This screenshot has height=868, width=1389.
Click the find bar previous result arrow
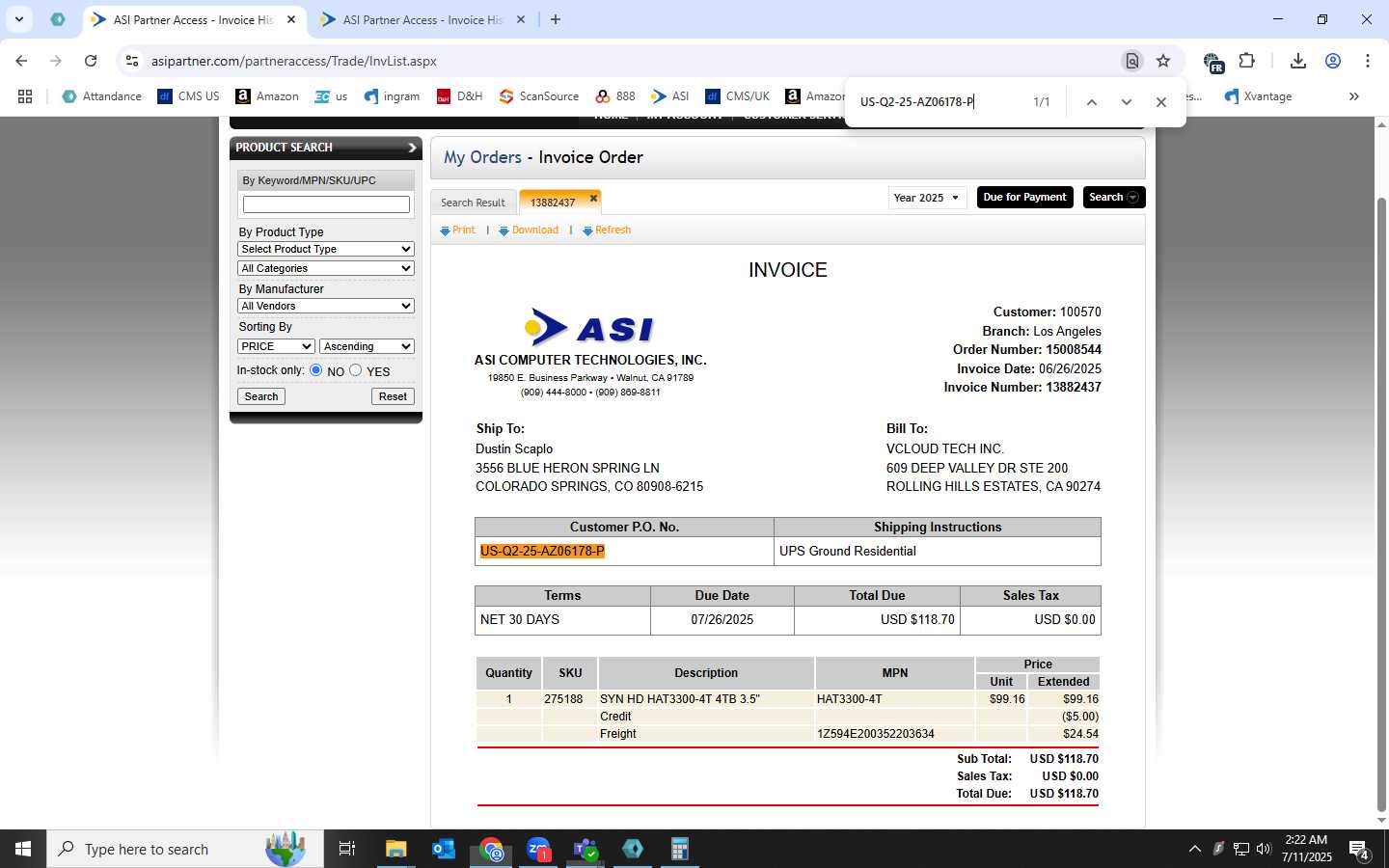tap(1092, 102)
